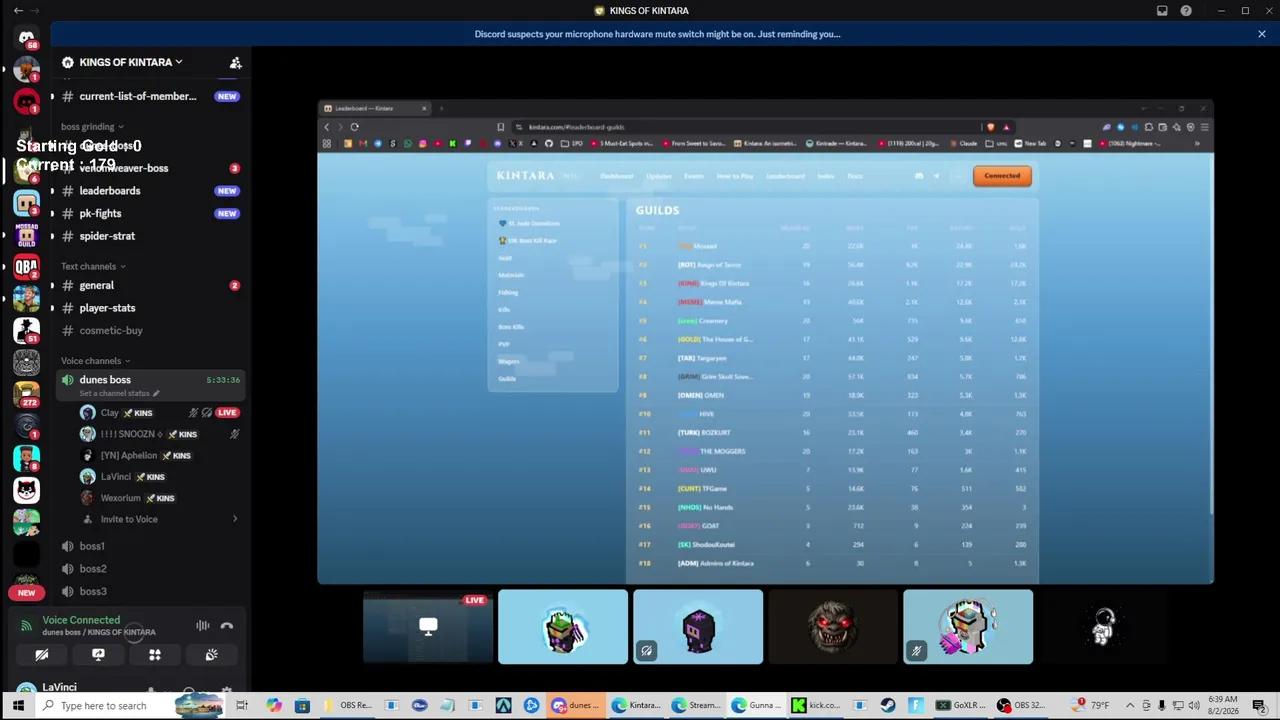Watch Clay's LIVE stream badge
The height and width of the screenshot is (720, 1280).
click(x=227, y=412)
